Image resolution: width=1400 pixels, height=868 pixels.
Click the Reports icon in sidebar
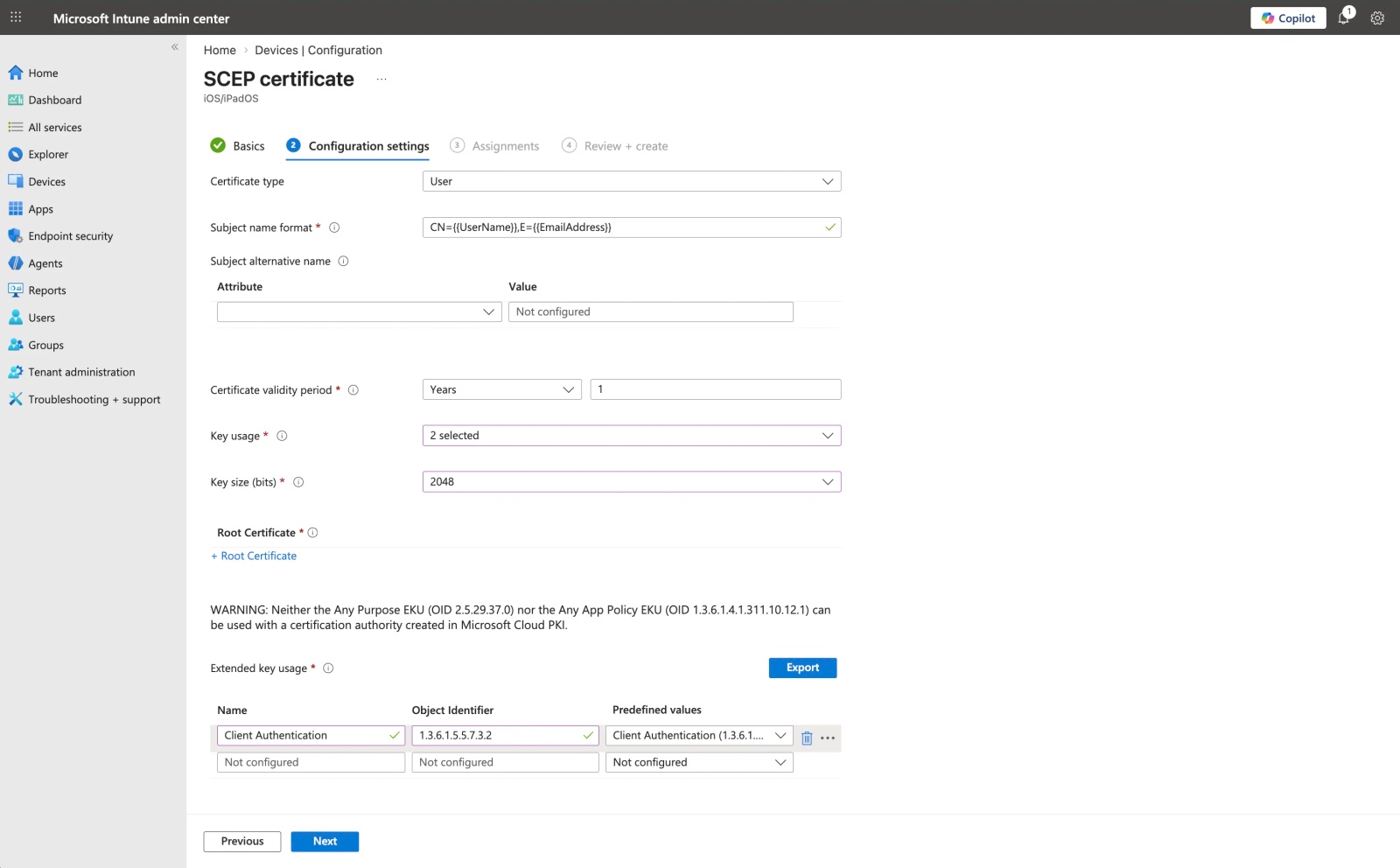(x=16, y=290)
